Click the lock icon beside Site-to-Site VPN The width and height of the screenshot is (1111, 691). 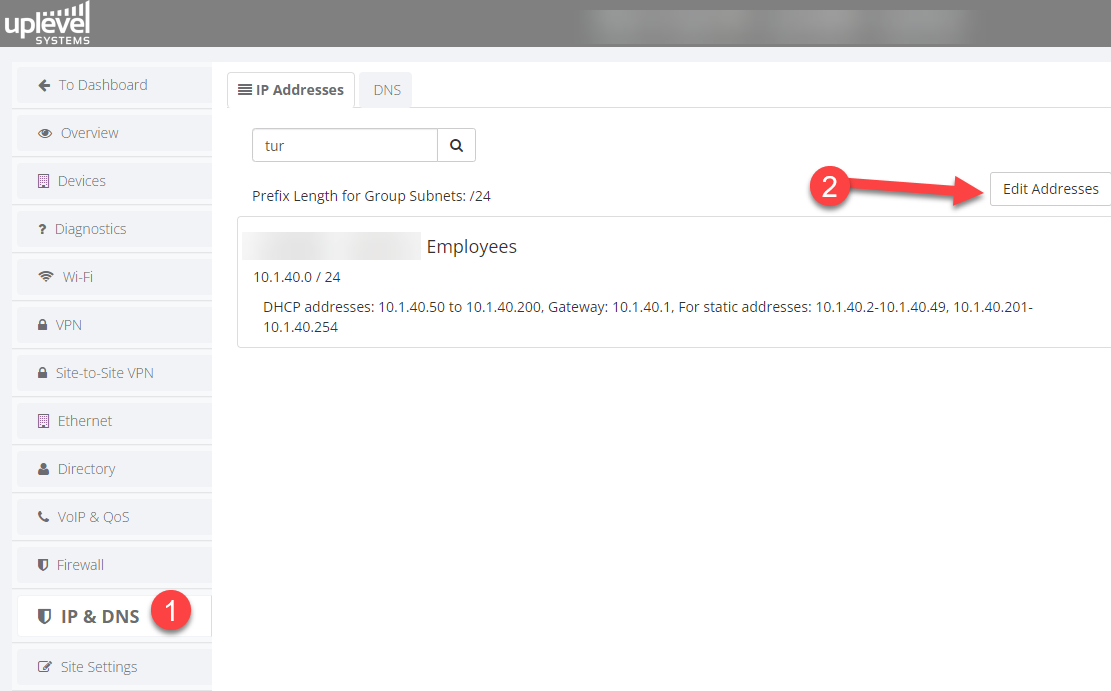tap(43, 373)
